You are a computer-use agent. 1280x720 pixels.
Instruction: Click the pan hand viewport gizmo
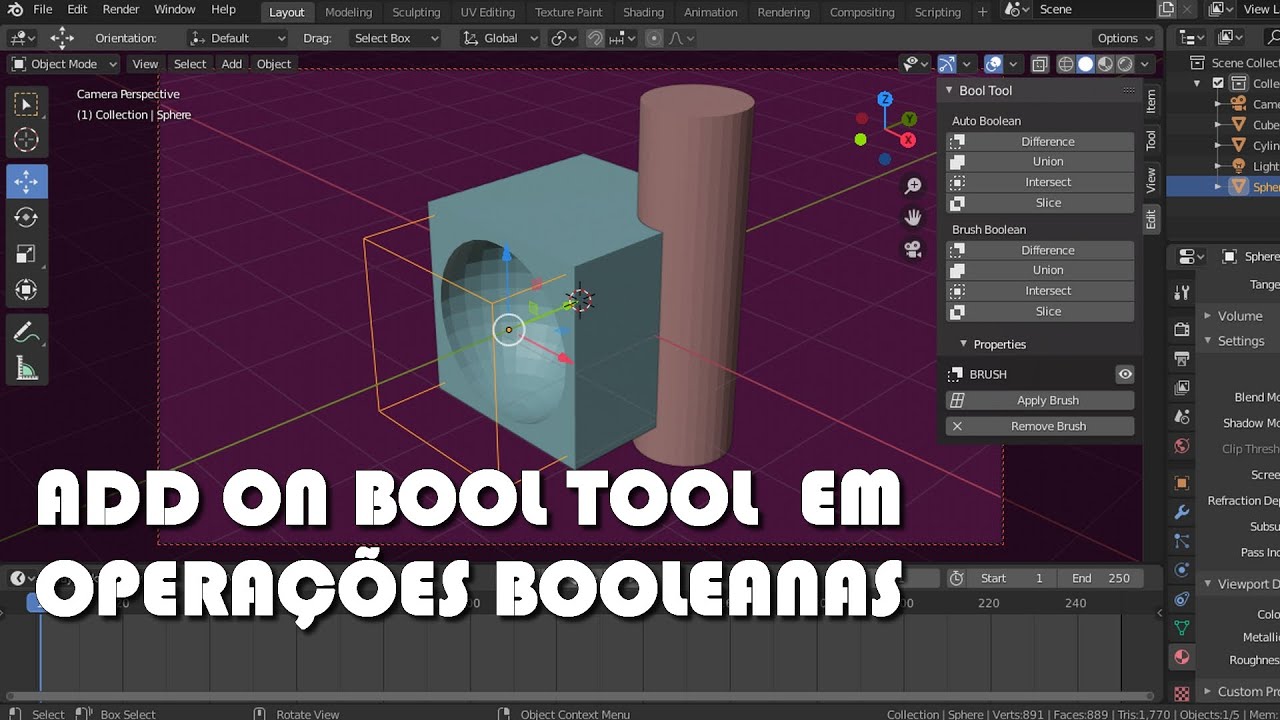tap(913, 217)
